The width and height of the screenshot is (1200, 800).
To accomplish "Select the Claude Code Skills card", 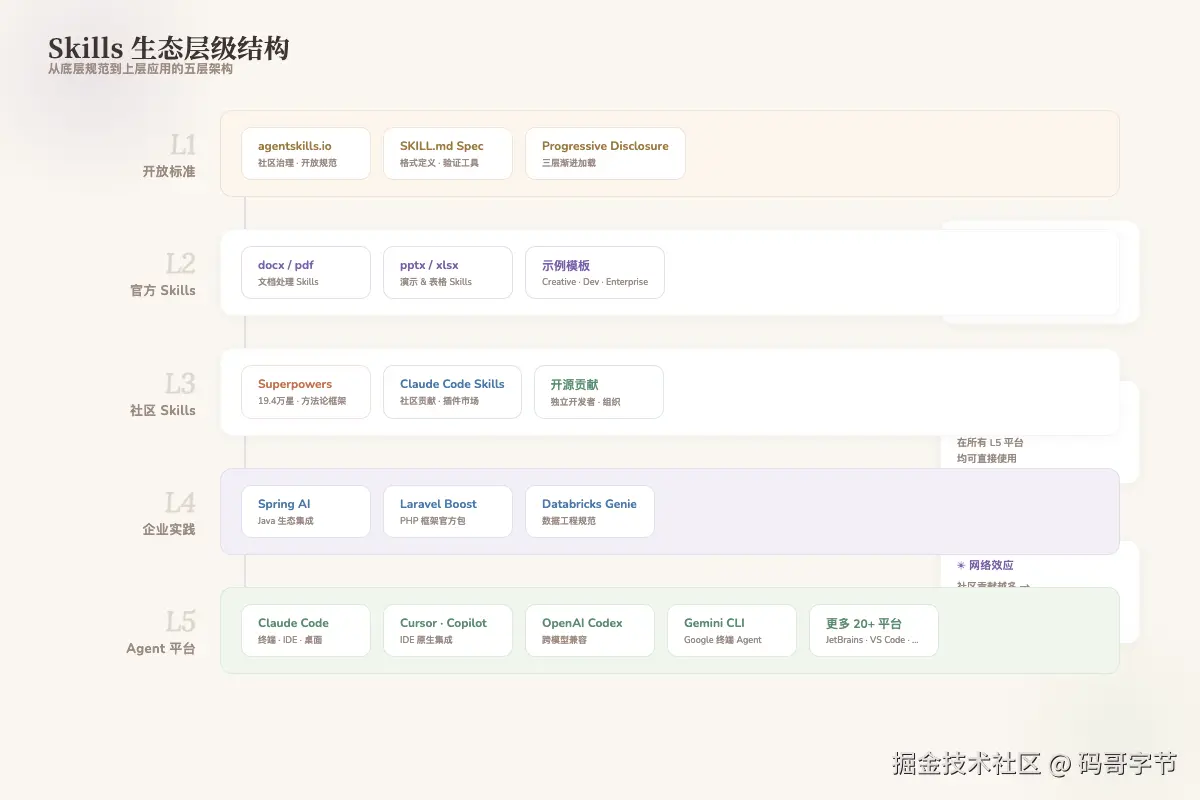I will [x=452, y=392].
